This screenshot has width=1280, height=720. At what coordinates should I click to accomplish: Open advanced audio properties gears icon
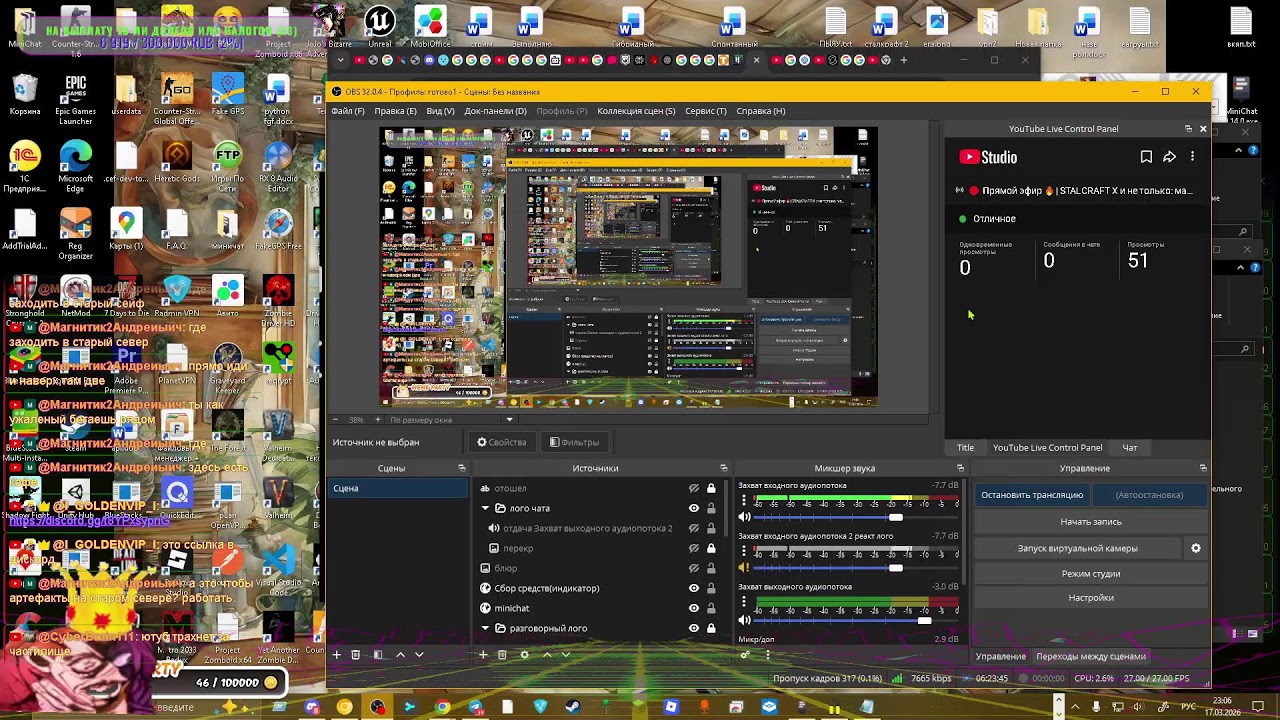tap(745, 655)
